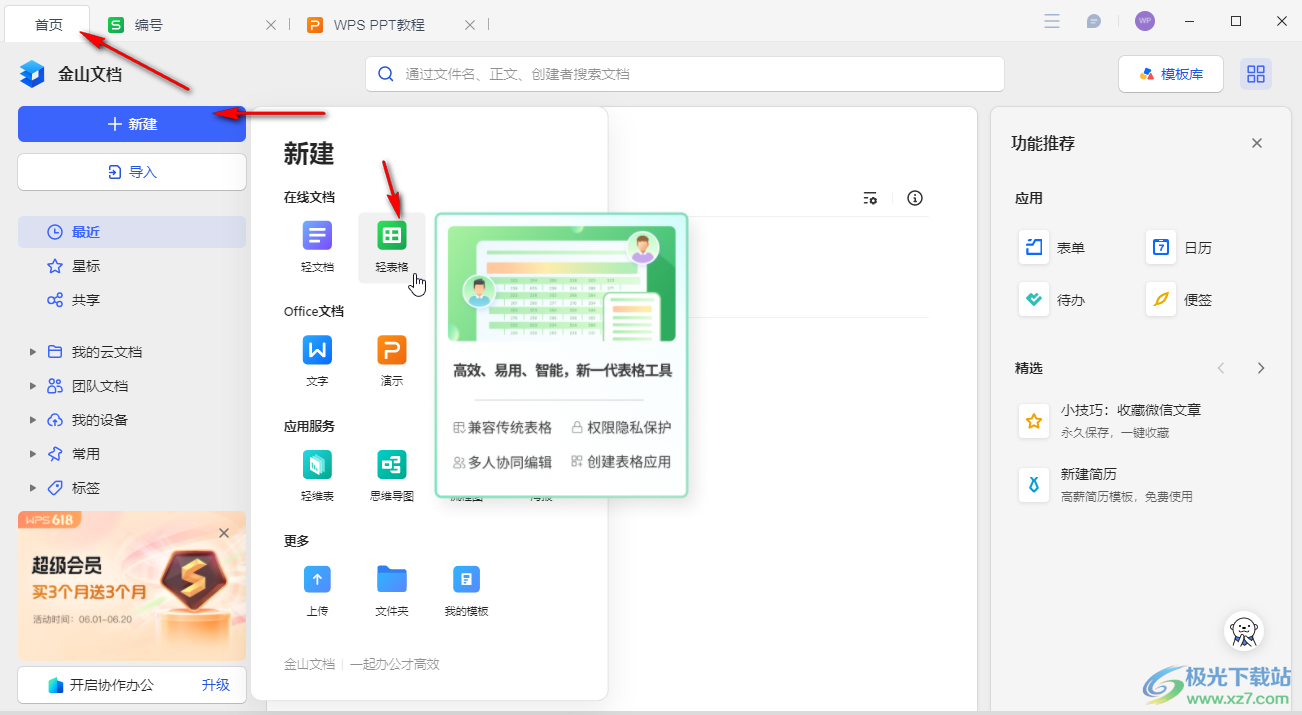Viewport: 1302px width, 715px height.
Task: Select 最近 in the sidebar
Action: (132, 232)
